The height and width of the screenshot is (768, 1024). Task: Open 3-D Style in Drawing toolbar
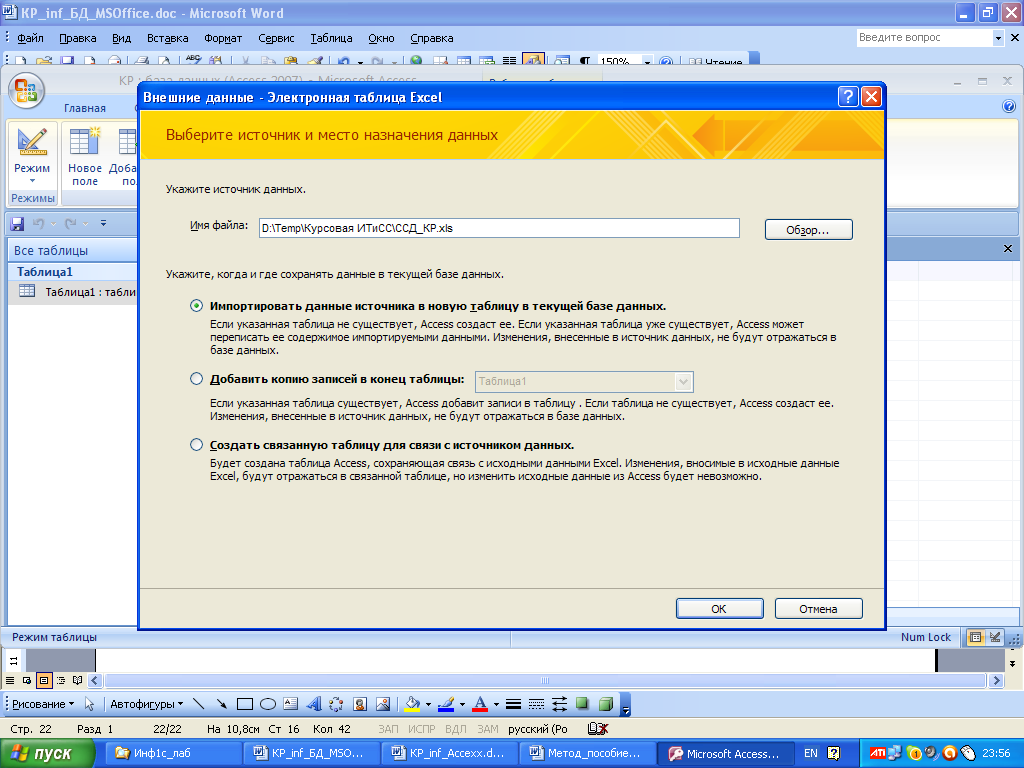click(606, 704)
